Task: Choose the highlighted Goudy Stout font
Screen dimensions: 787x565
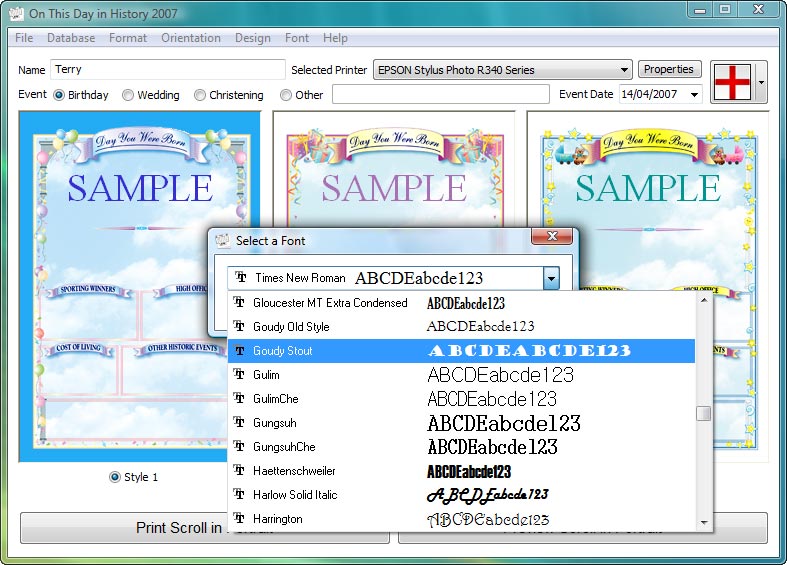Action: click(461, 351)
